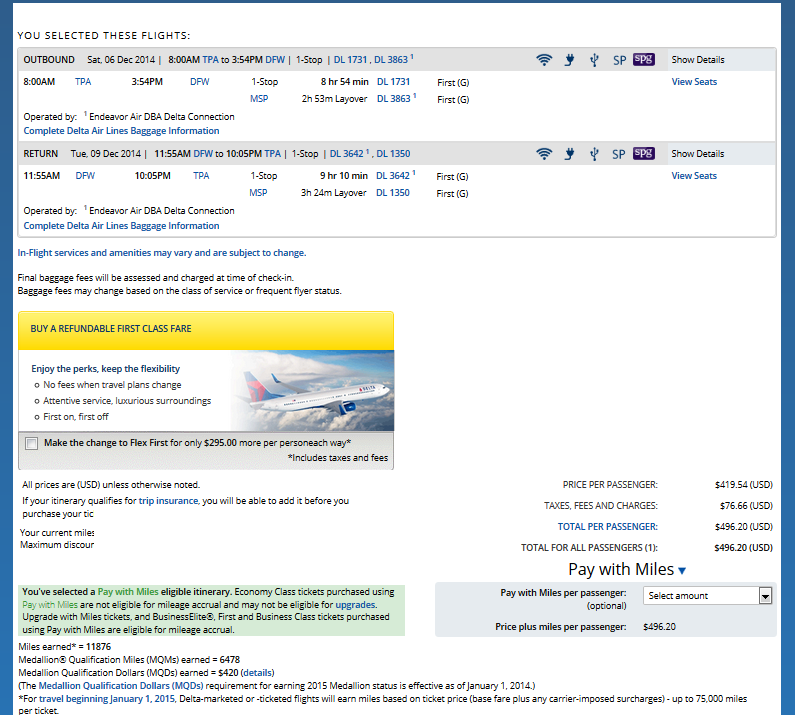Click the power outlet icon on the outbound flight
Viewport: 795px width, 715px height.
click(x=569, y=60)
